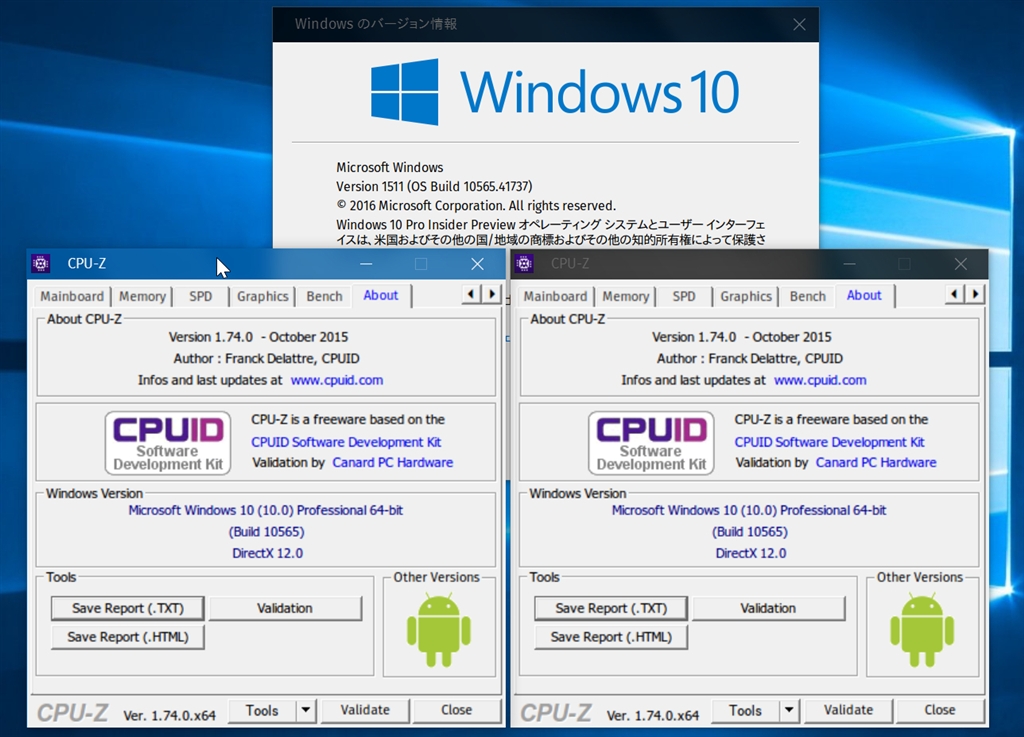Viewport: 1024px width, 737px height.
Task: Click Save Report (.TXT) in right CPU-Z window
Action: click(x=611, y=608)
